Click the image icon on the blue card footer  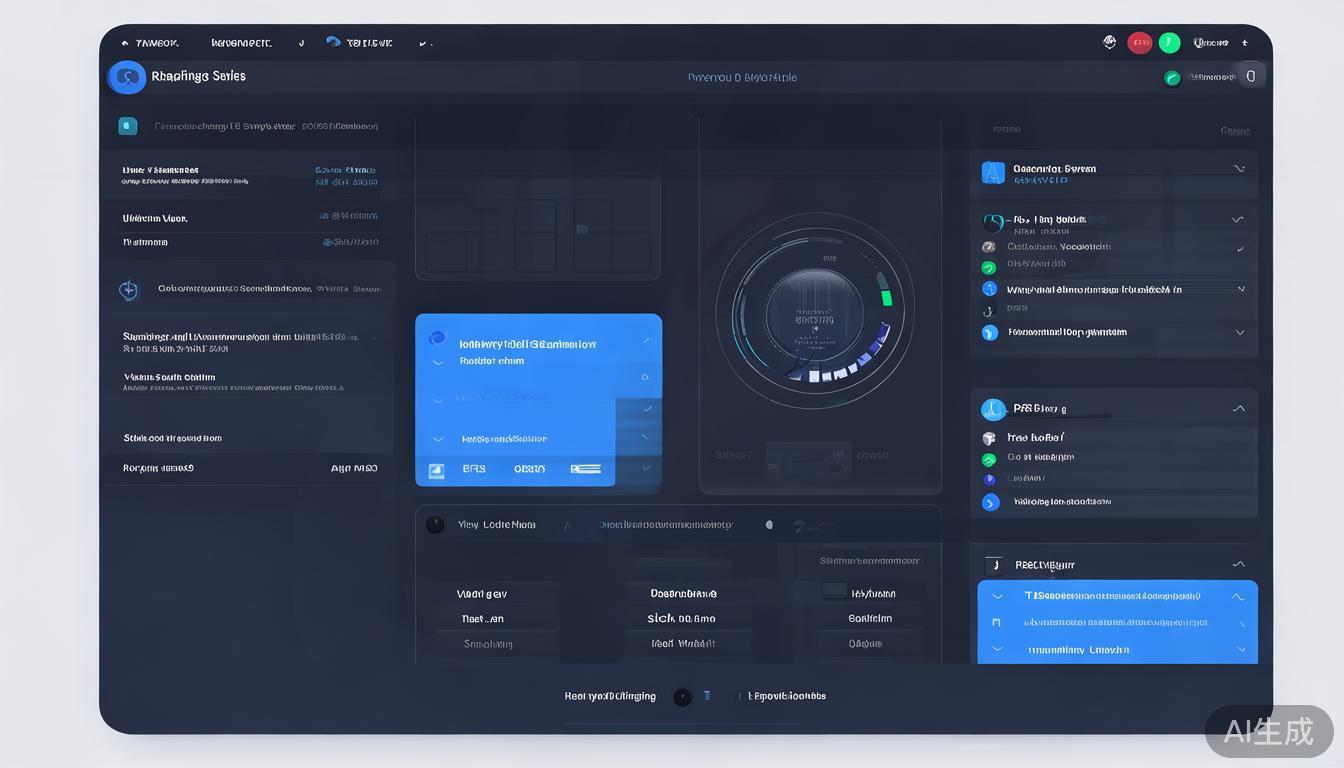click(435, 470)
